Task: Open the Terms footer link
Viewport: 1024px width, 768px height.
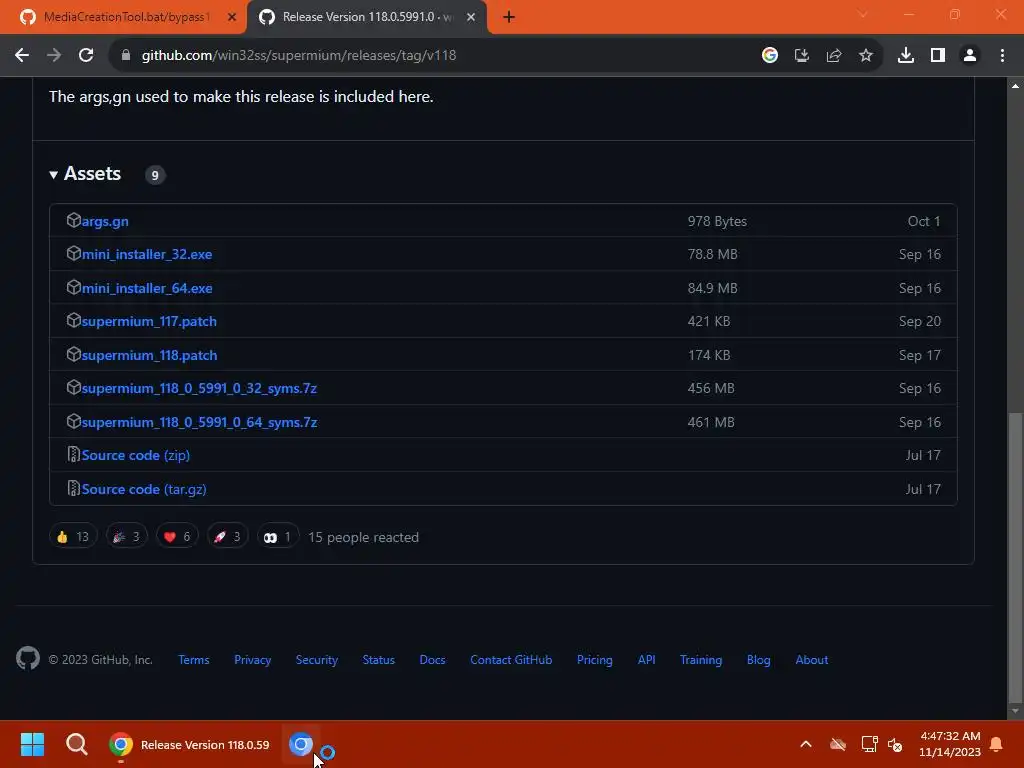Action: point(194,660)
